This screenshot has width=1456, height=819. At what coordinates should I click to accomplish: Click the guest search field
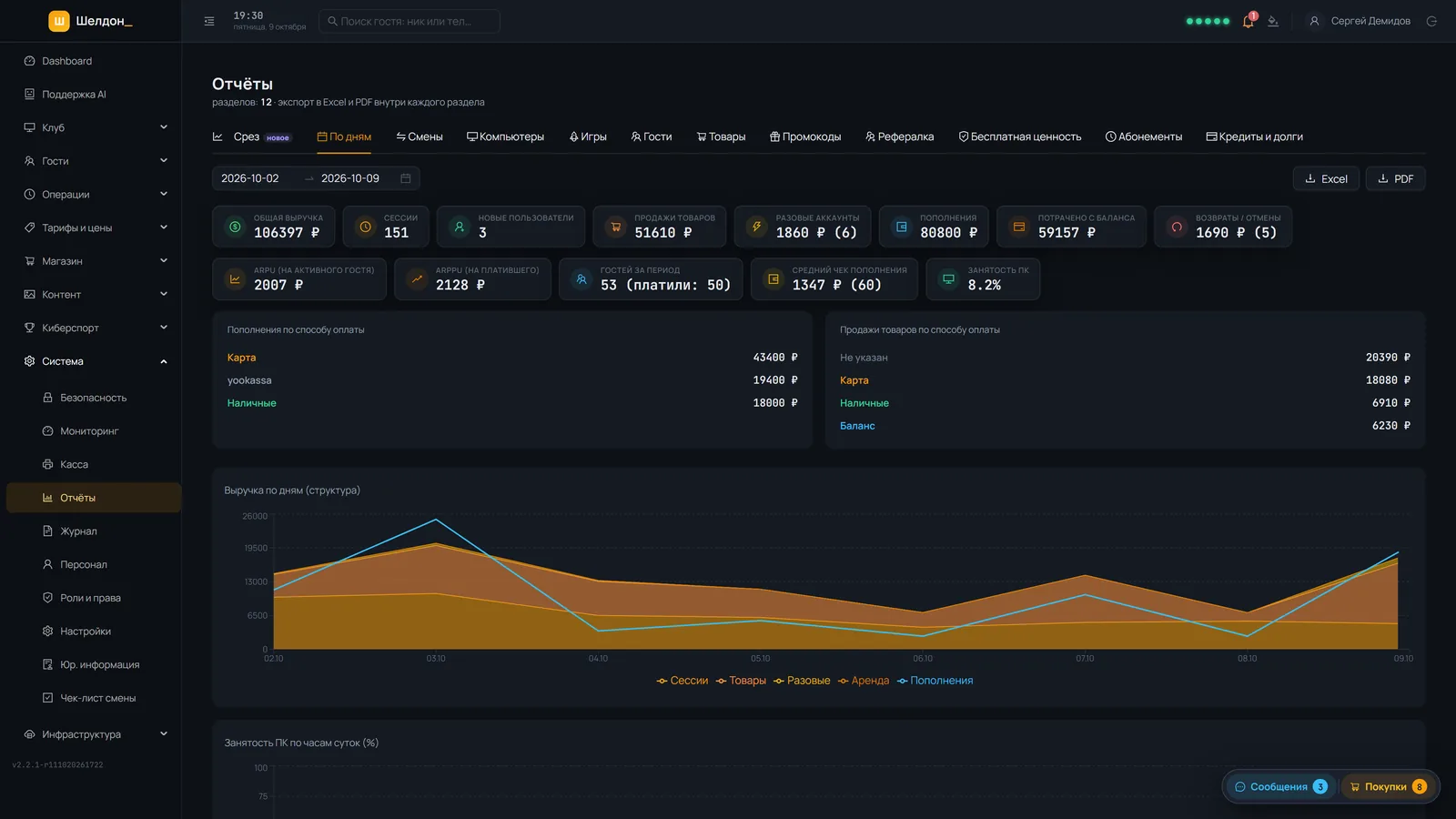pyautogui.click(x=409, y=21)
